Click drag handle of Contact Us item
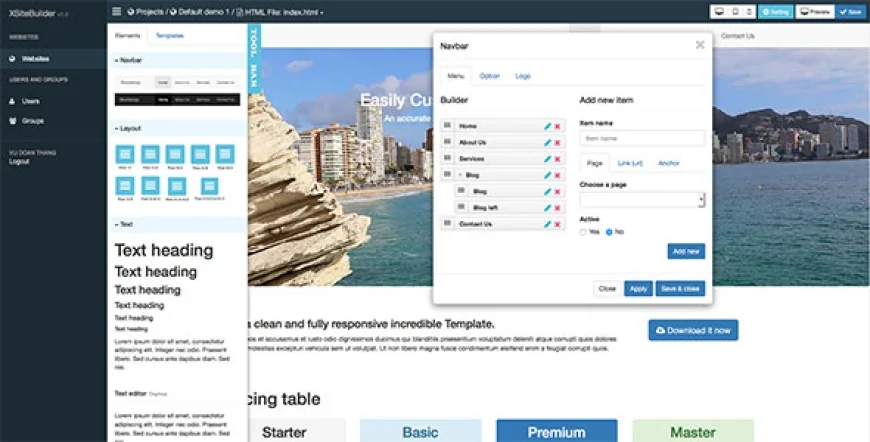870x442 pixels. (447, 223)
